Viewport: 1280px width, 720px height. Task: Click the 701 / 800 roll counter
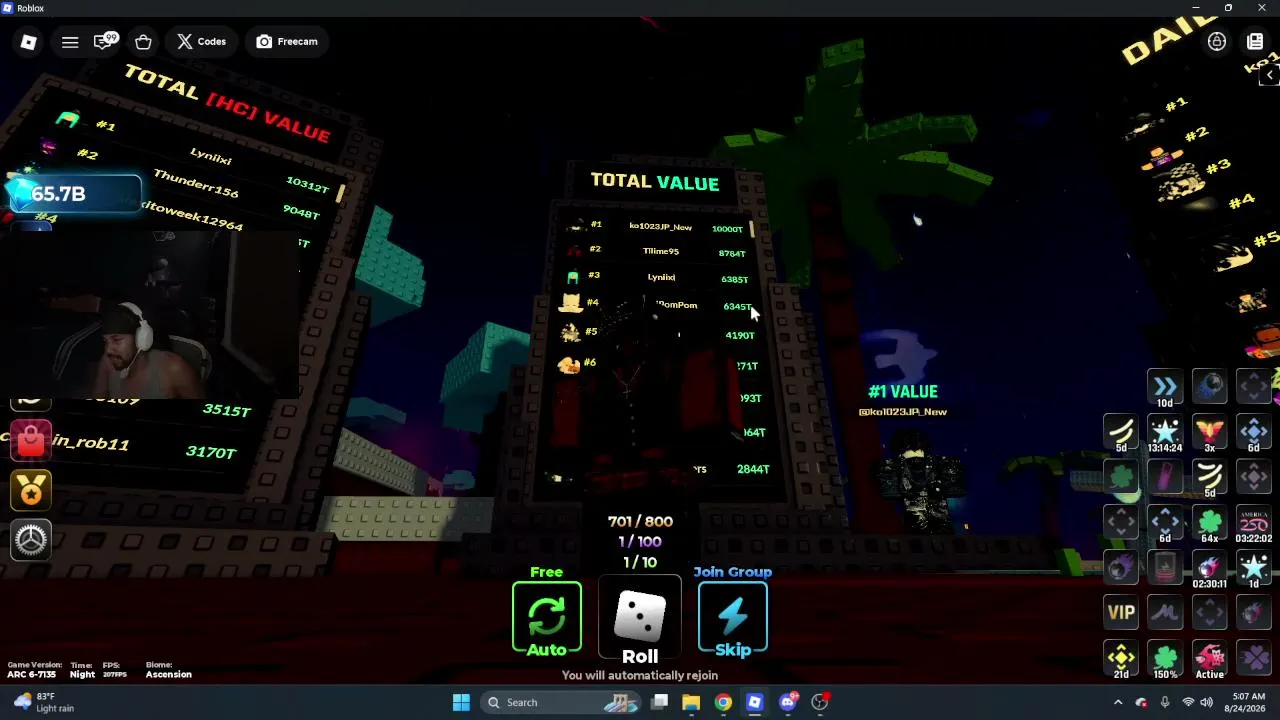coord(640,521)
